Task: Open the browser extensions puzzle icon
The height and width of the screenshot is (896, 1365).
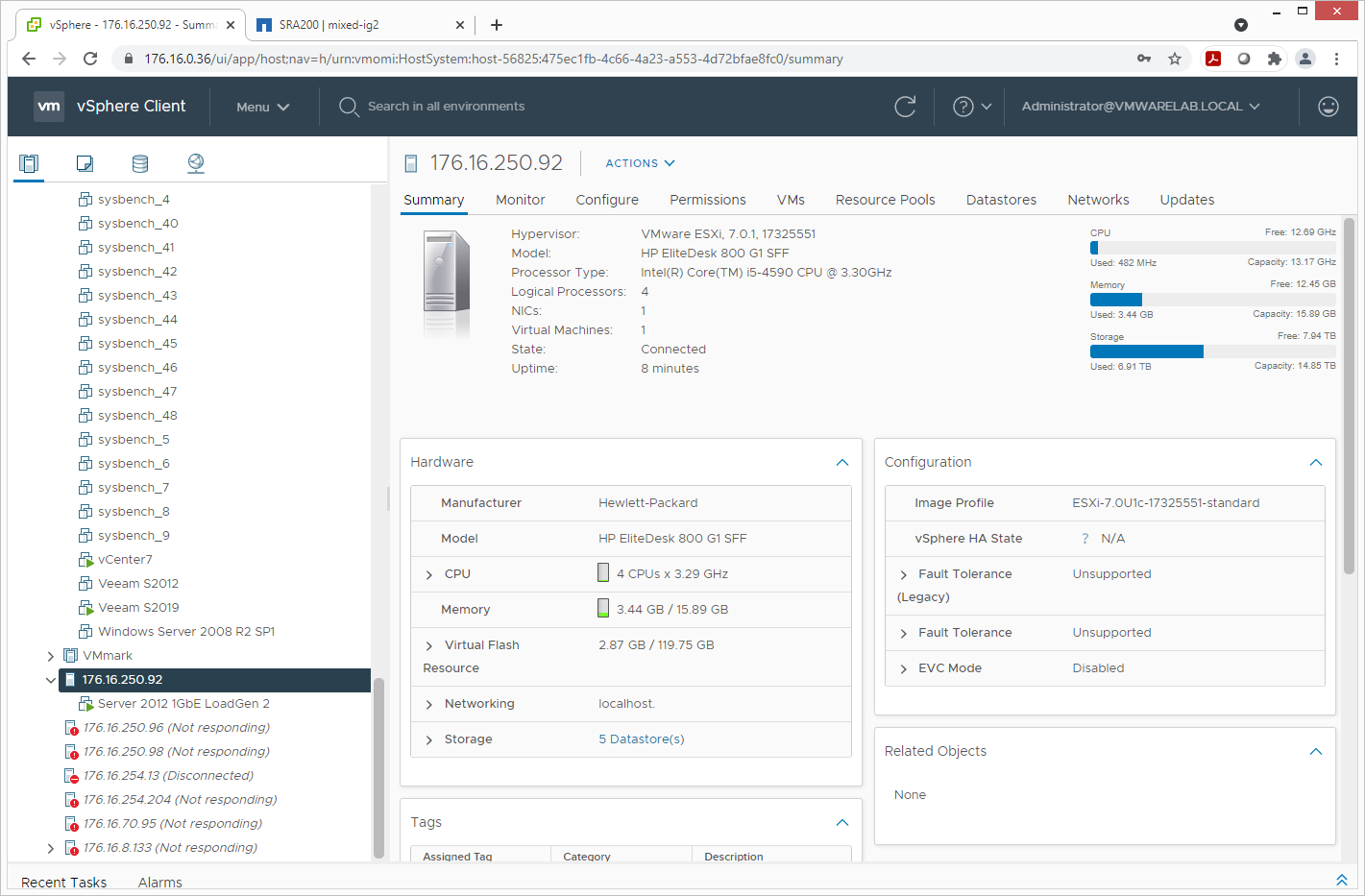Action: 1275,59
